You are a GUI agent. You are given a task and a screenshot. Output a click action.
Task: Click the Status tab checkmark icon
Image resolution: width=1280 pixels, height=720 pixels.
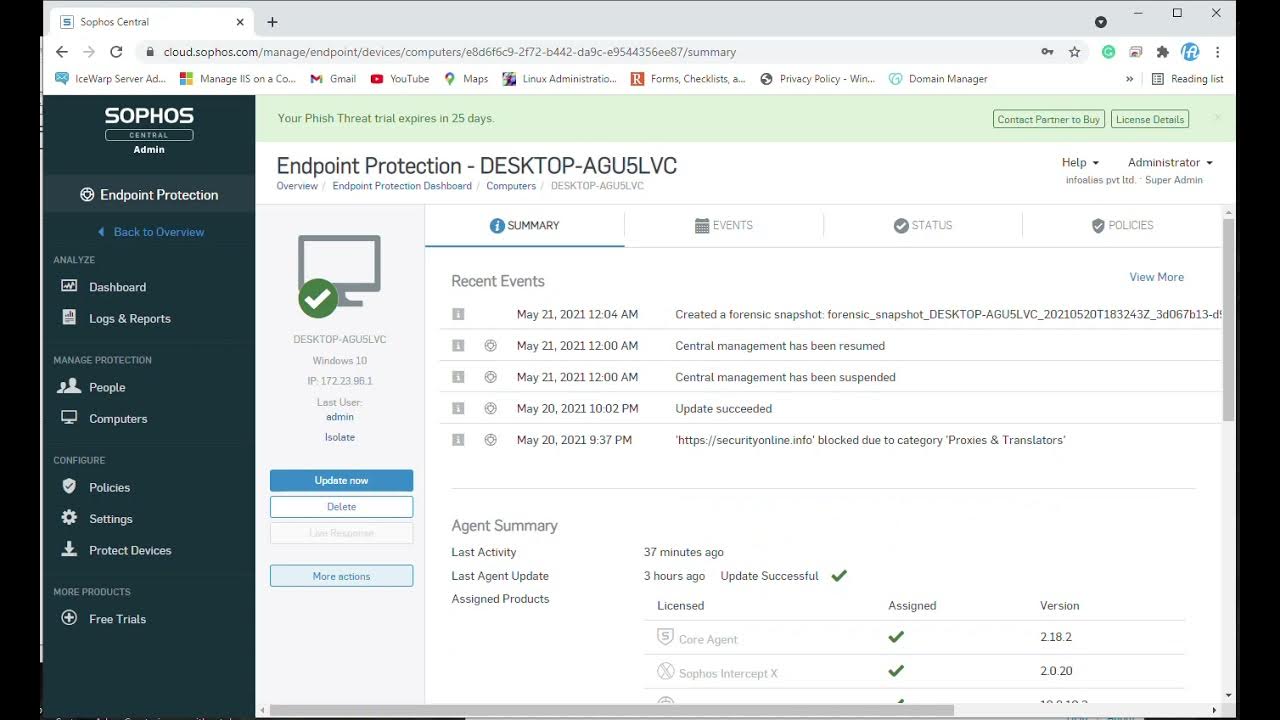pos(901,225)
